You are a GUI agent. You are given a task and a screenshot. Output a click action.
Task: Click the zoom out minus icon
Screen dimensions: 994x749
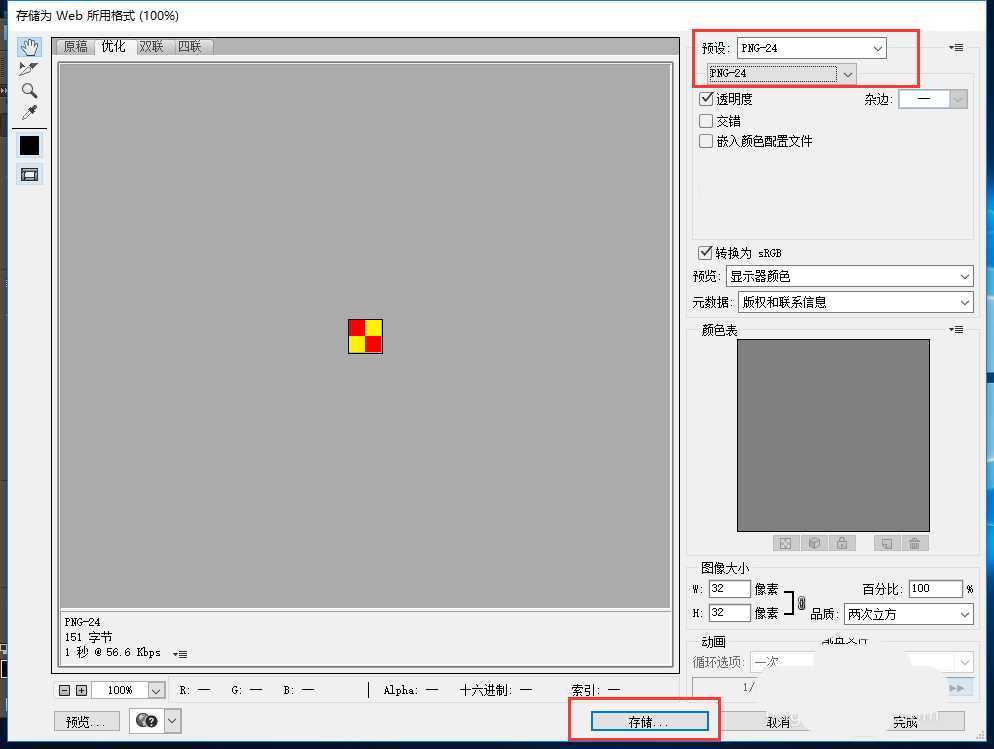coord(65,690)
